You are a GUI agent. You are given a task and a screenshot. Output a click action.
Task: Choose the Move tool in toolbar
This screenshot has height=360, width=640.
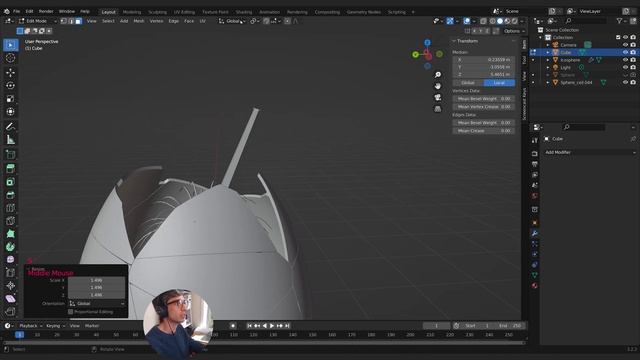pos(11,72)
